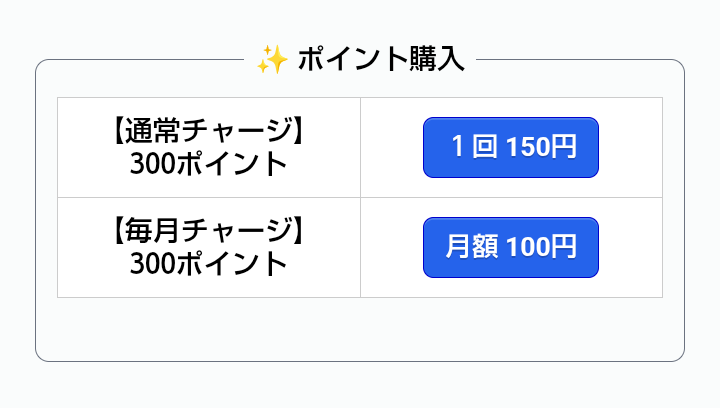The image size is (720, 408).
Task: Click the 毎月チャージ 300ポイント description text
Action: click(208, 248)
